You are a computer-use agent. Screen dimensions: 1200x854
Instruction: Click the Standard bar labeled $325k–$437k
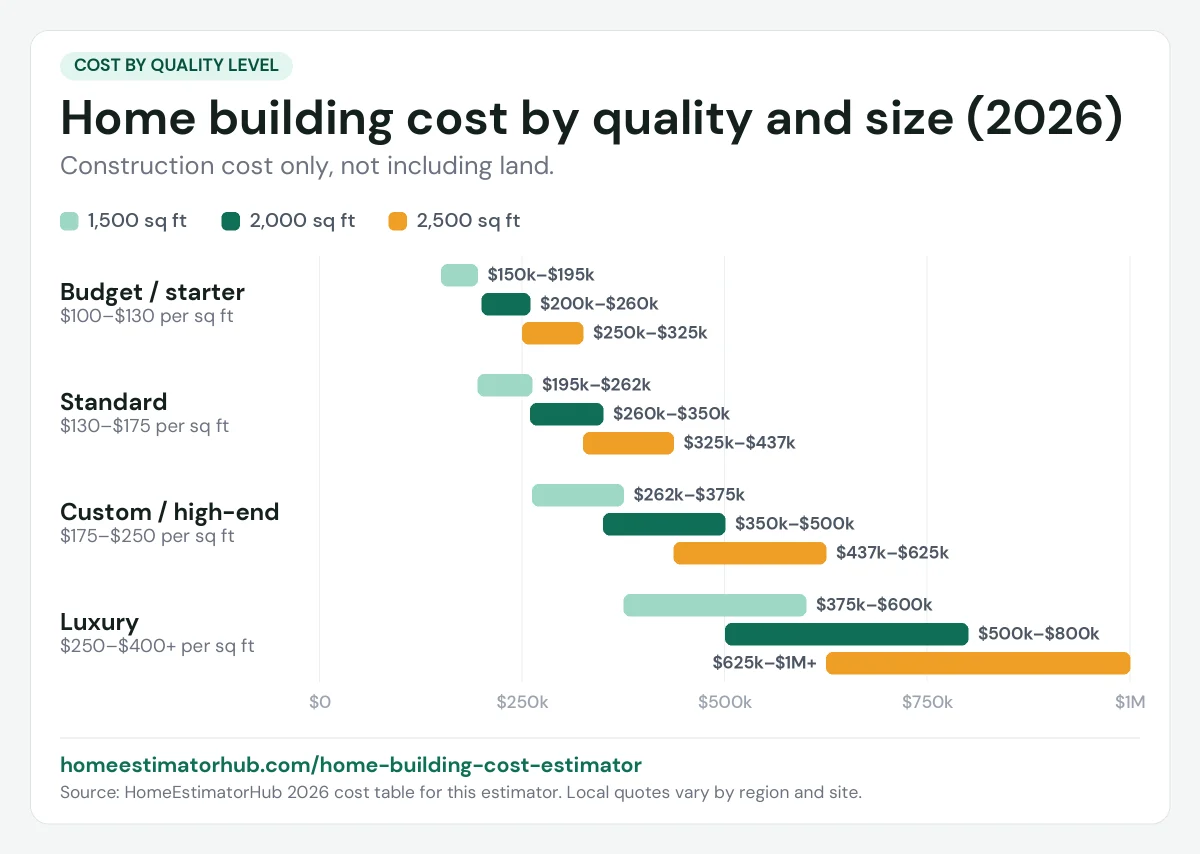tap(629, 443)
